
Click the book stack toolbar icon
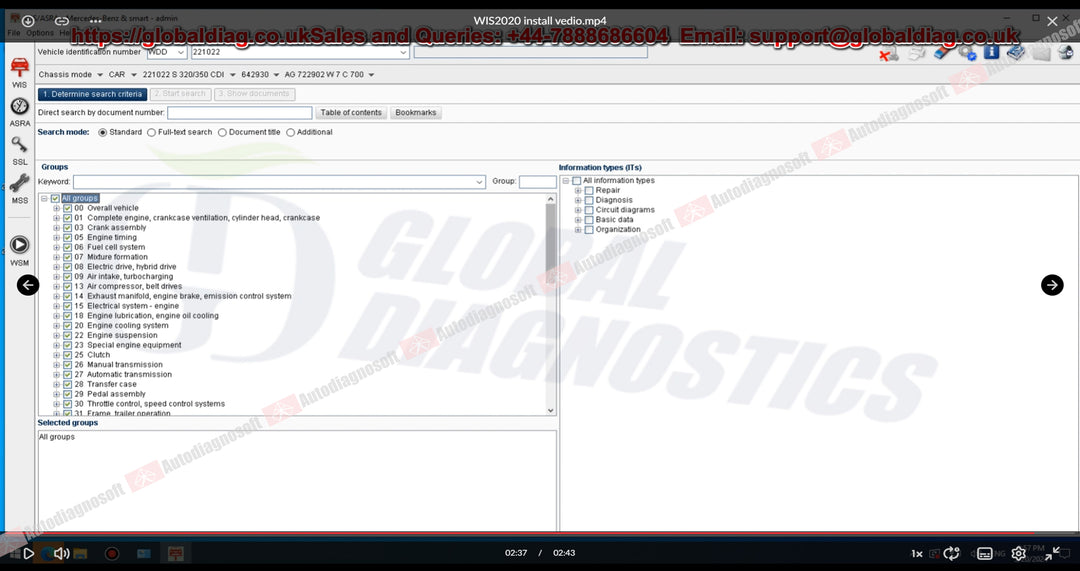pos(1015,52)
